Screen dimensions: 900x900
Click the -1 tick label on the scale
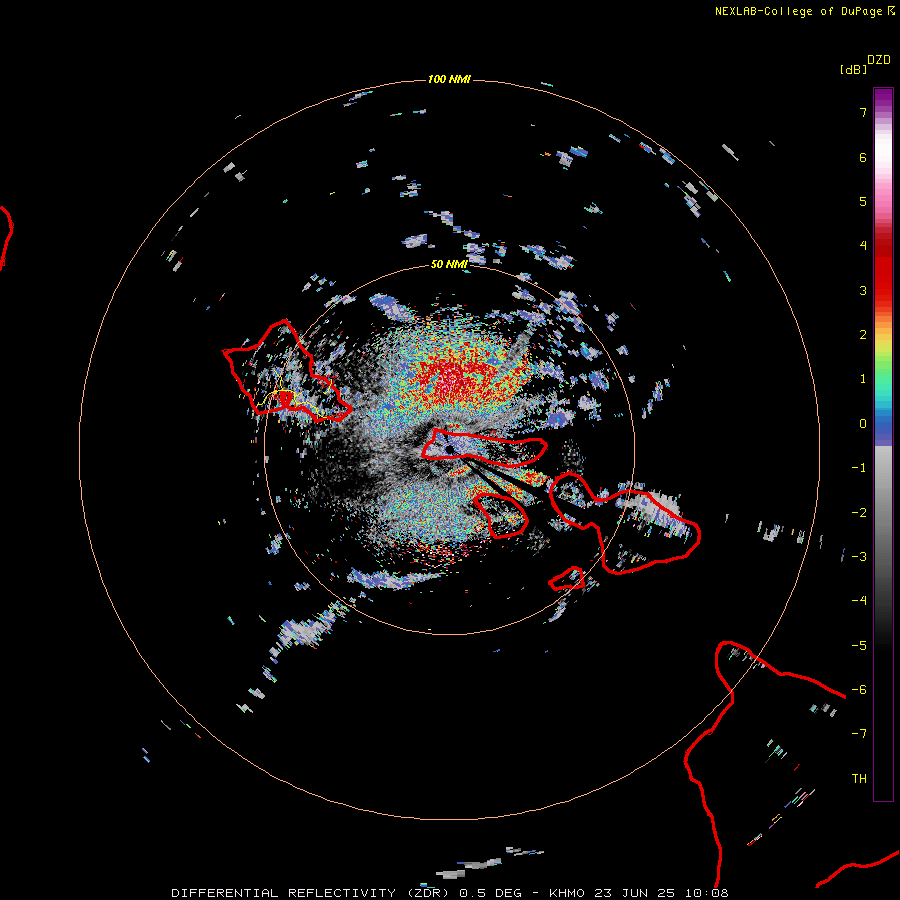click(x=859, y=468)
